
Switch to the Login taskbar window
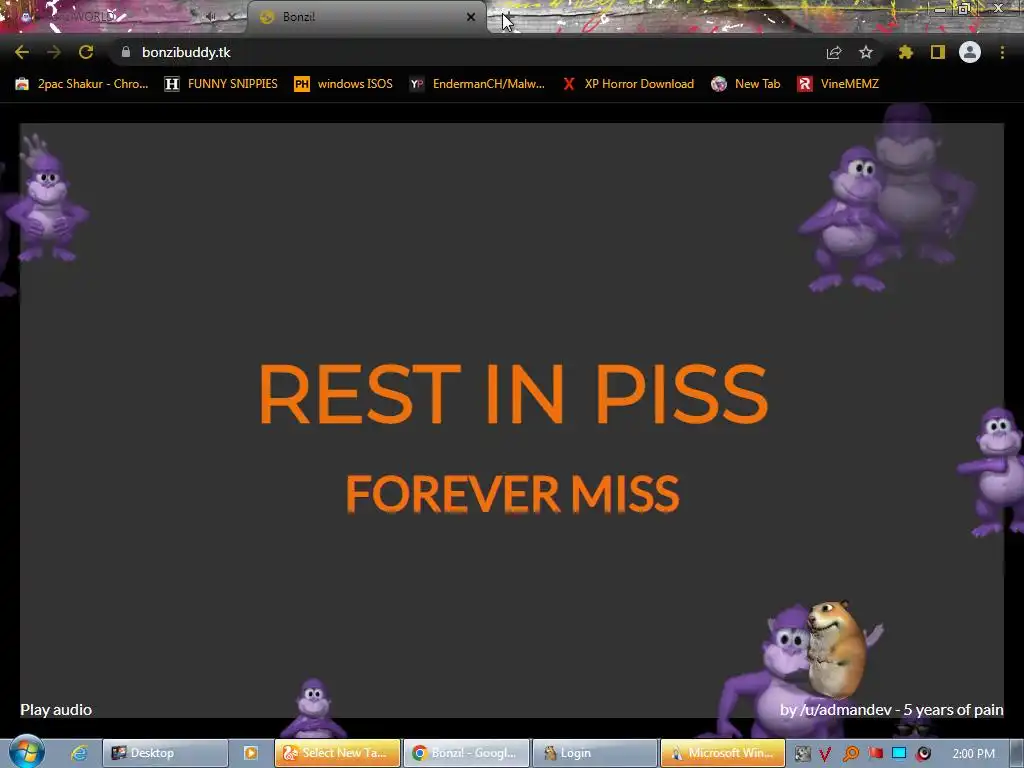[x=595, y=753]
